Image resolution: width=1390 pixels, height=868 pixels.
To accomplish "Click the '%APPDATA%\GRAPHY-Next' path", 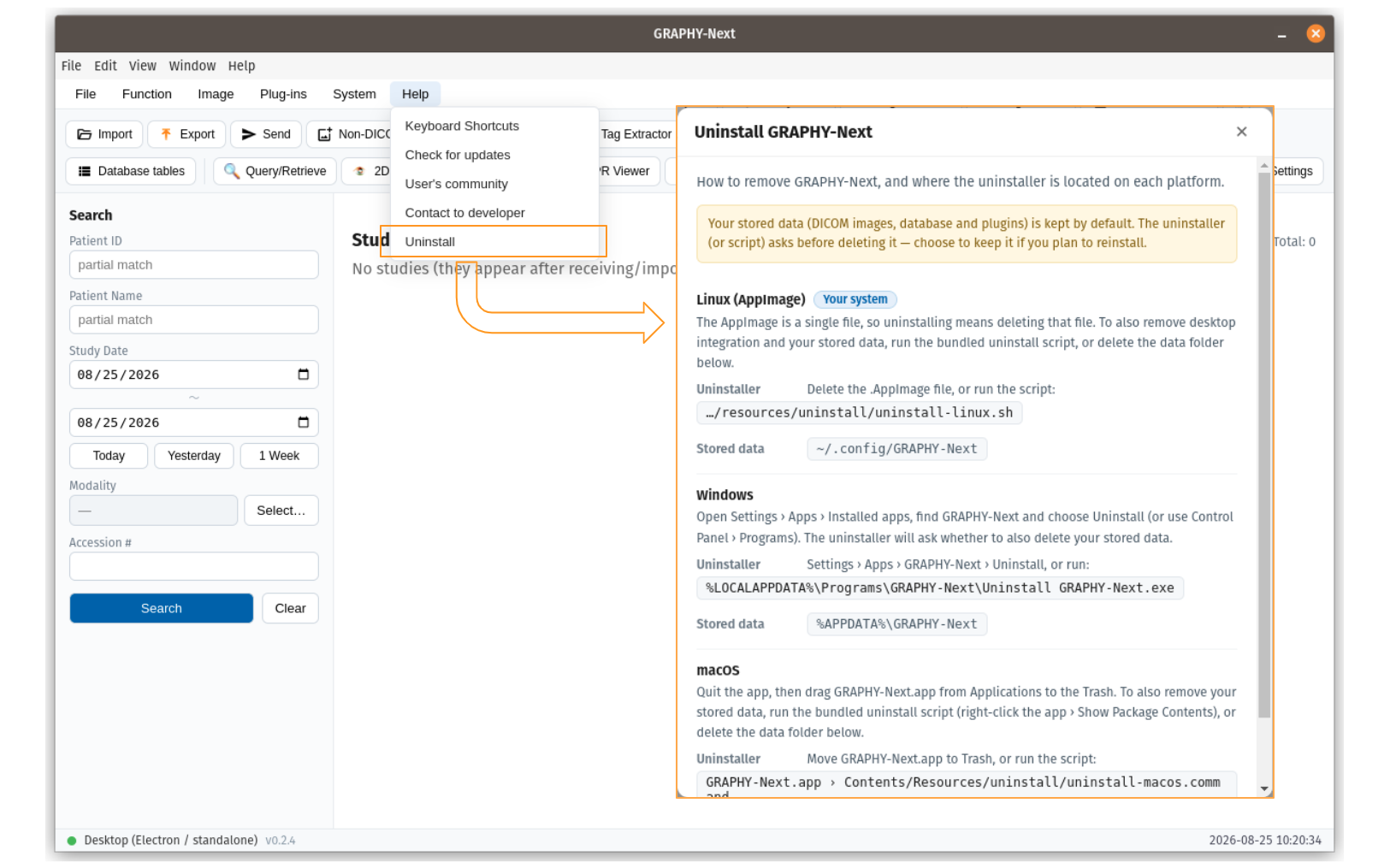I will coord(896,624).
